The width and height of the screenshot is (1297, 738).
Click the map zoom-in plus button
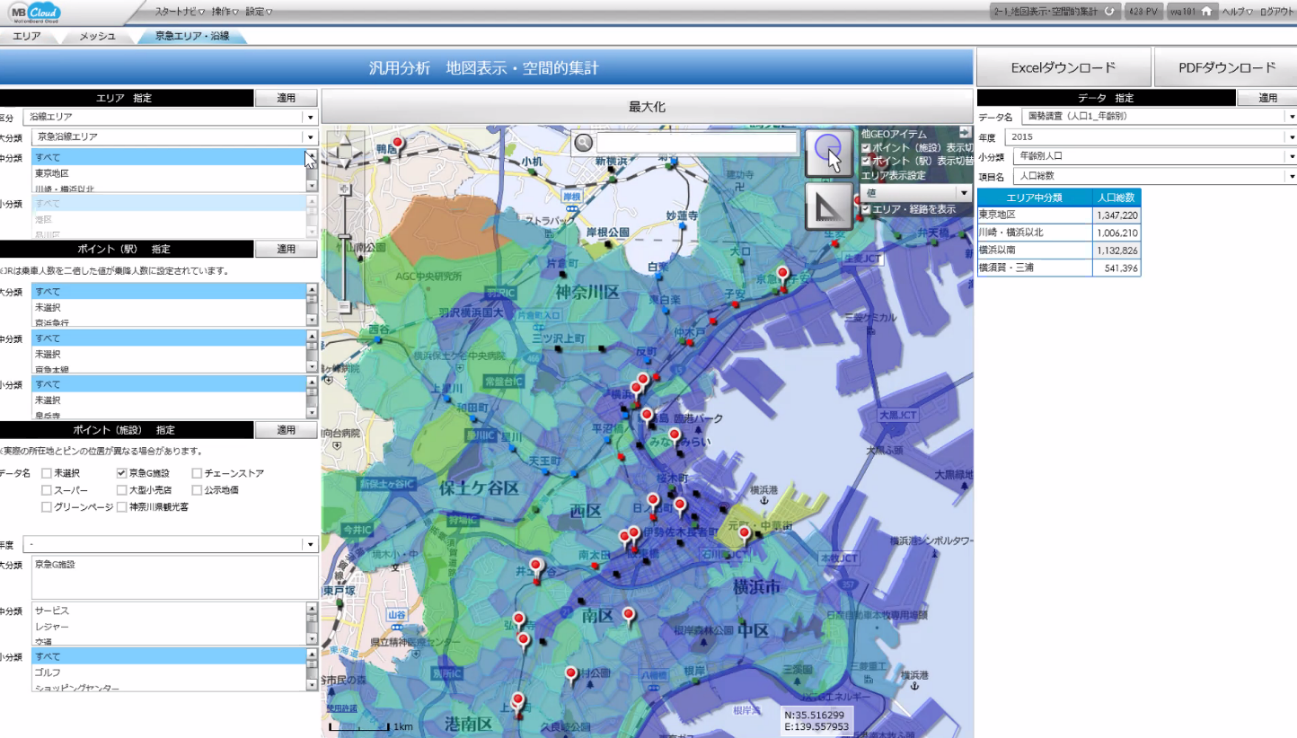(346, 188)
